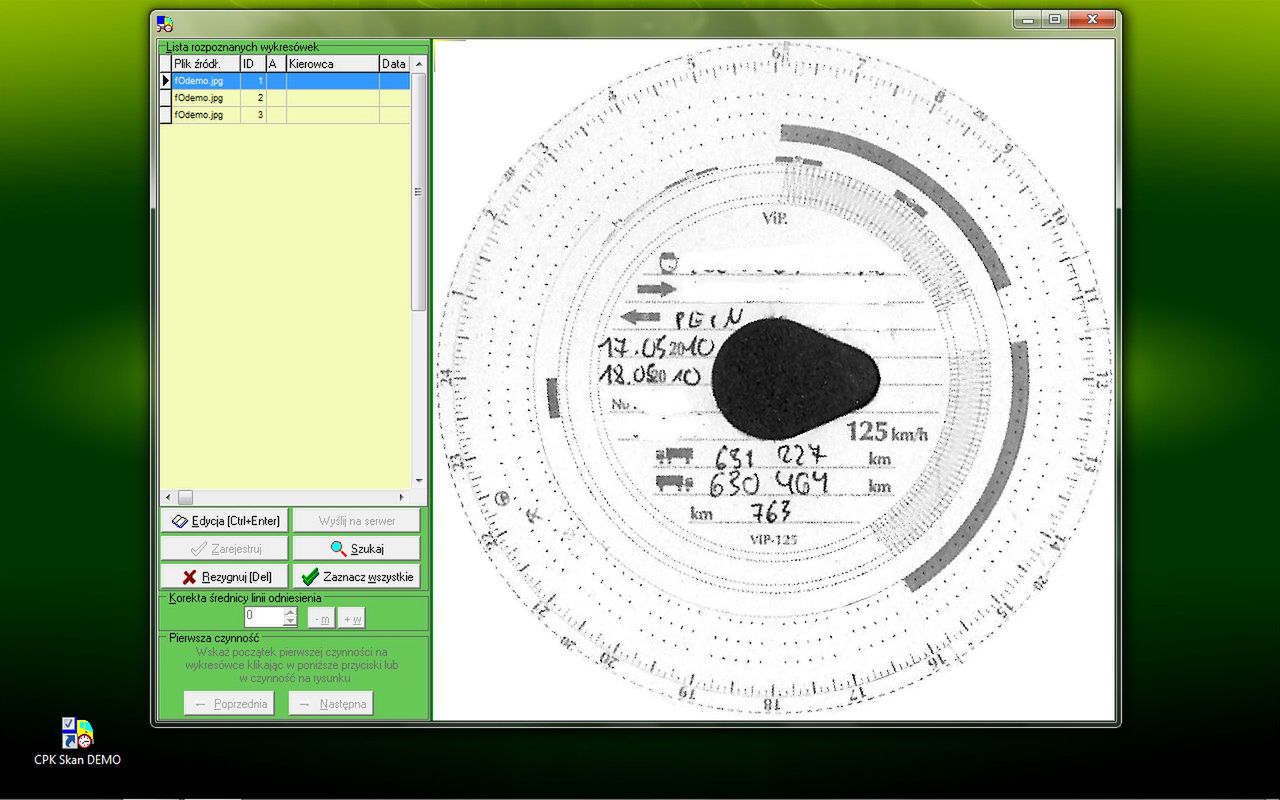Click the Kierowca cell in row ID 2
Screen dimensions: 1280x800
click(333, 98)
